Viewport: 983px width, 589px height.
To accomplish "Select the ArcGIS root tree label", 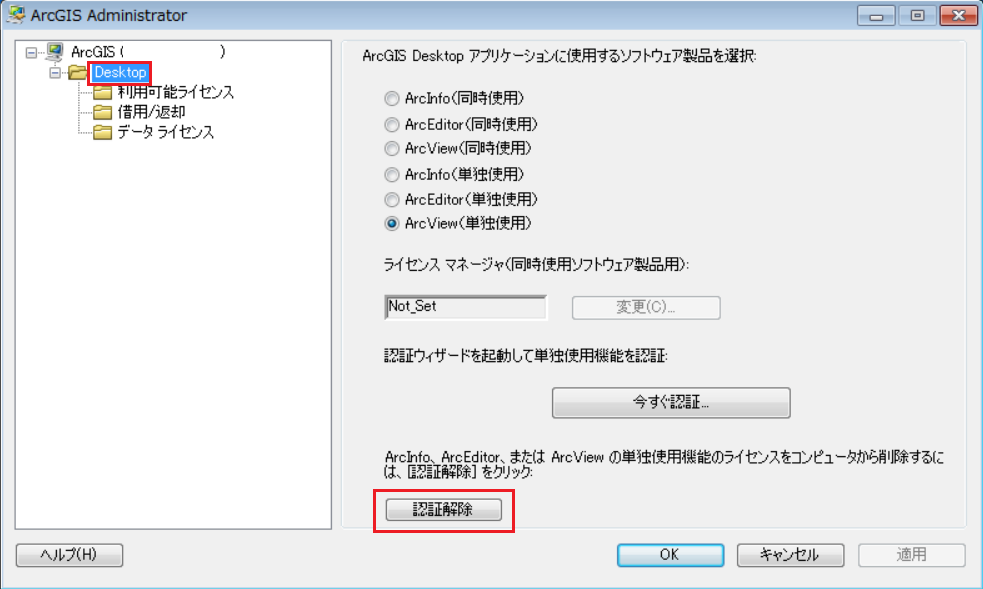I will [x=148, y=52].
